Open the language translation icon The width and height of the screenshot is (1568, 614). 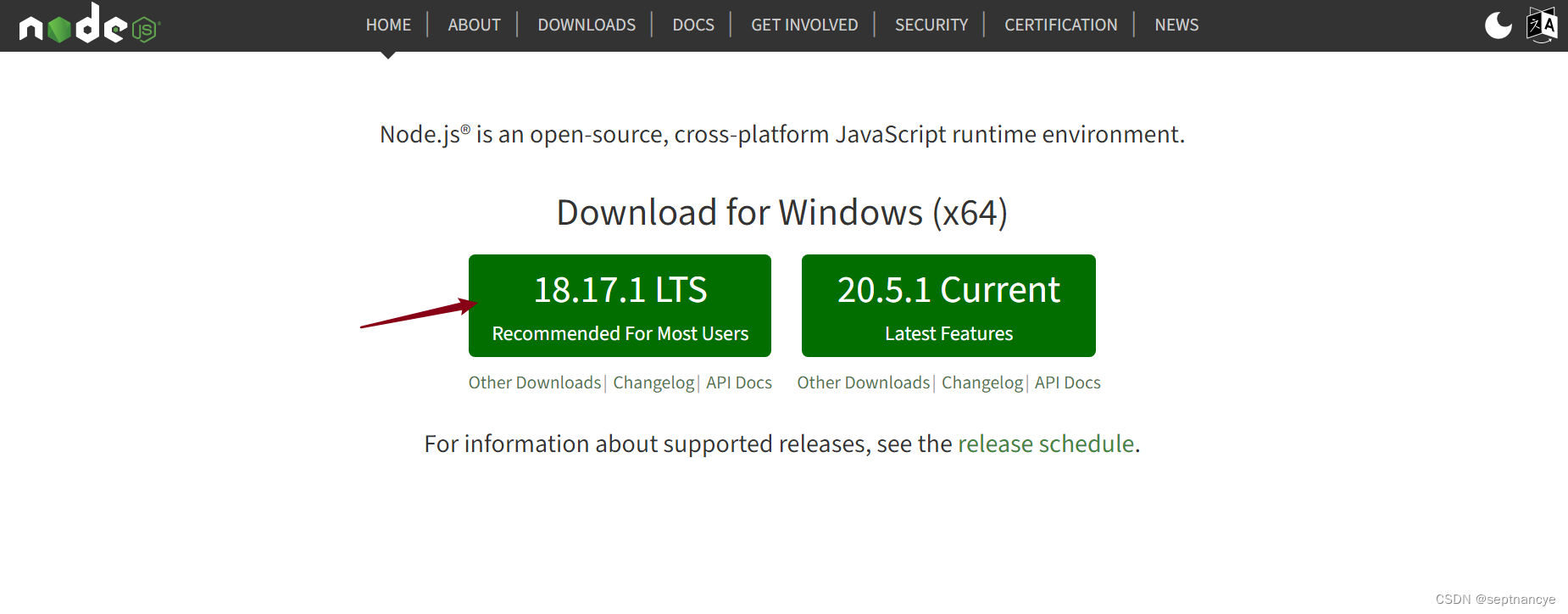pos(1542,25)
